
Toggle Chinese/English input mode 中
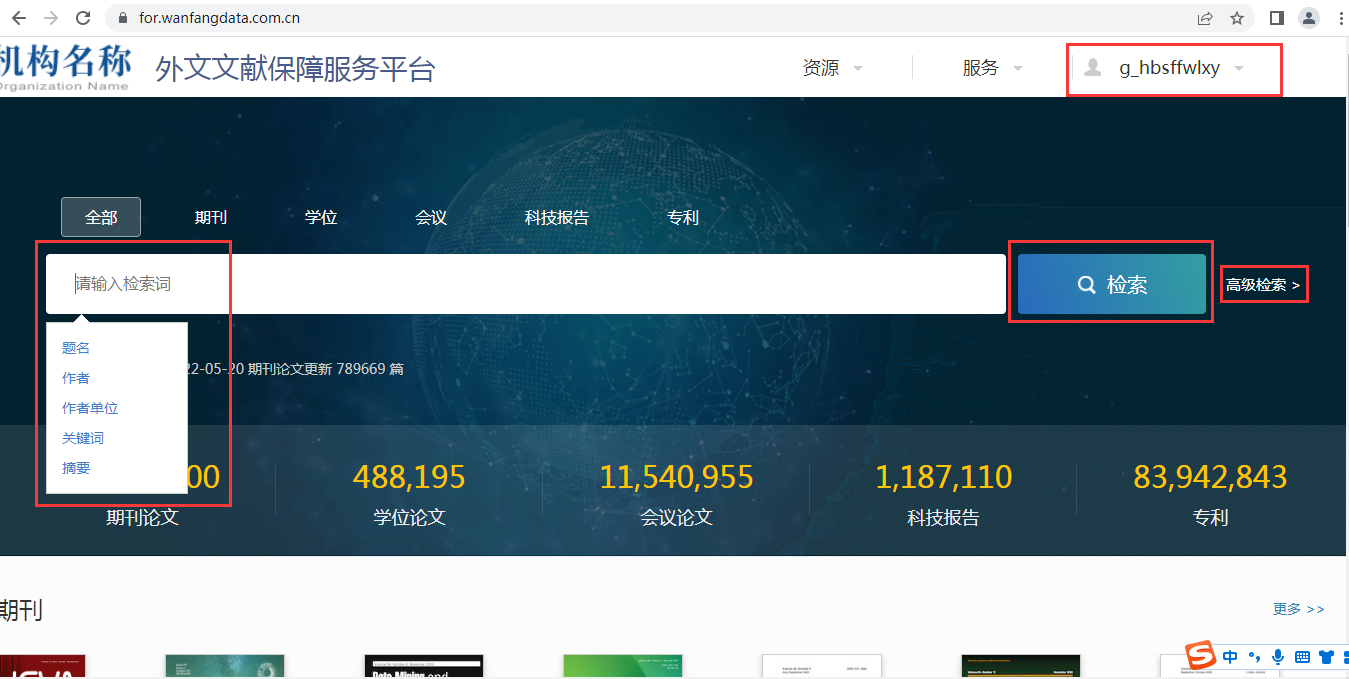point(1230,657)
